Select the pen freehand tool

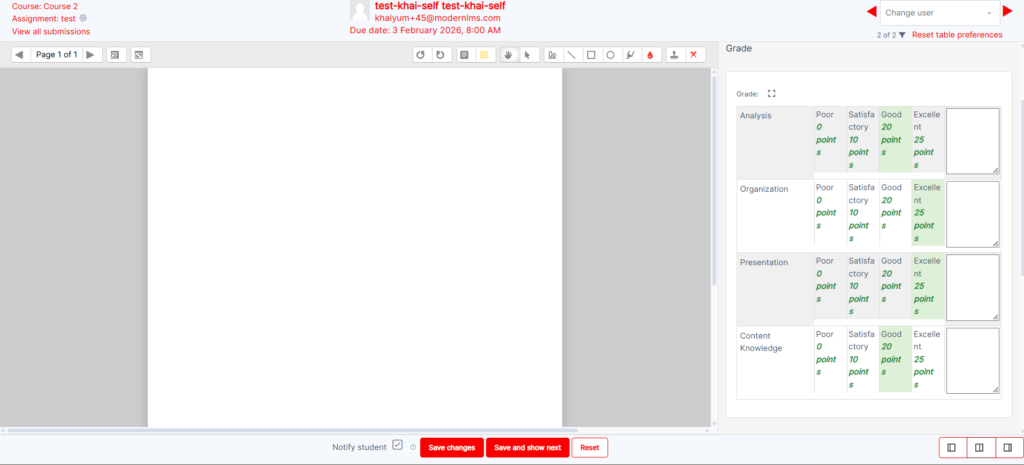coord(552,56)
